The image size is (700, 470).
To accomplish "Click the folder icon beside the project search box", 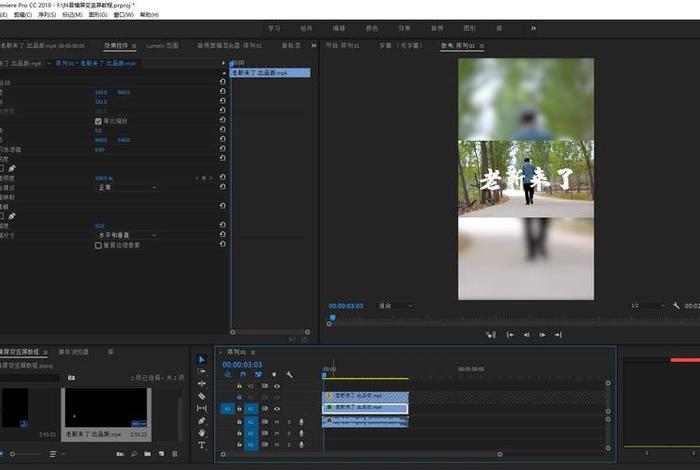I will 71,378.
